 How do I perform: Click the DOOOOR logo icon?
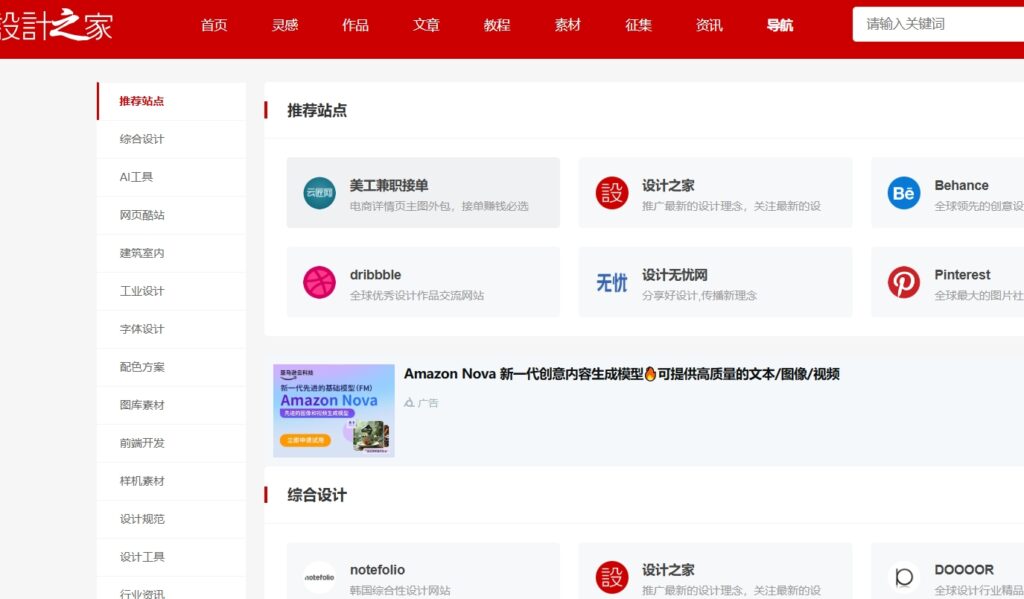pos(904,577)
